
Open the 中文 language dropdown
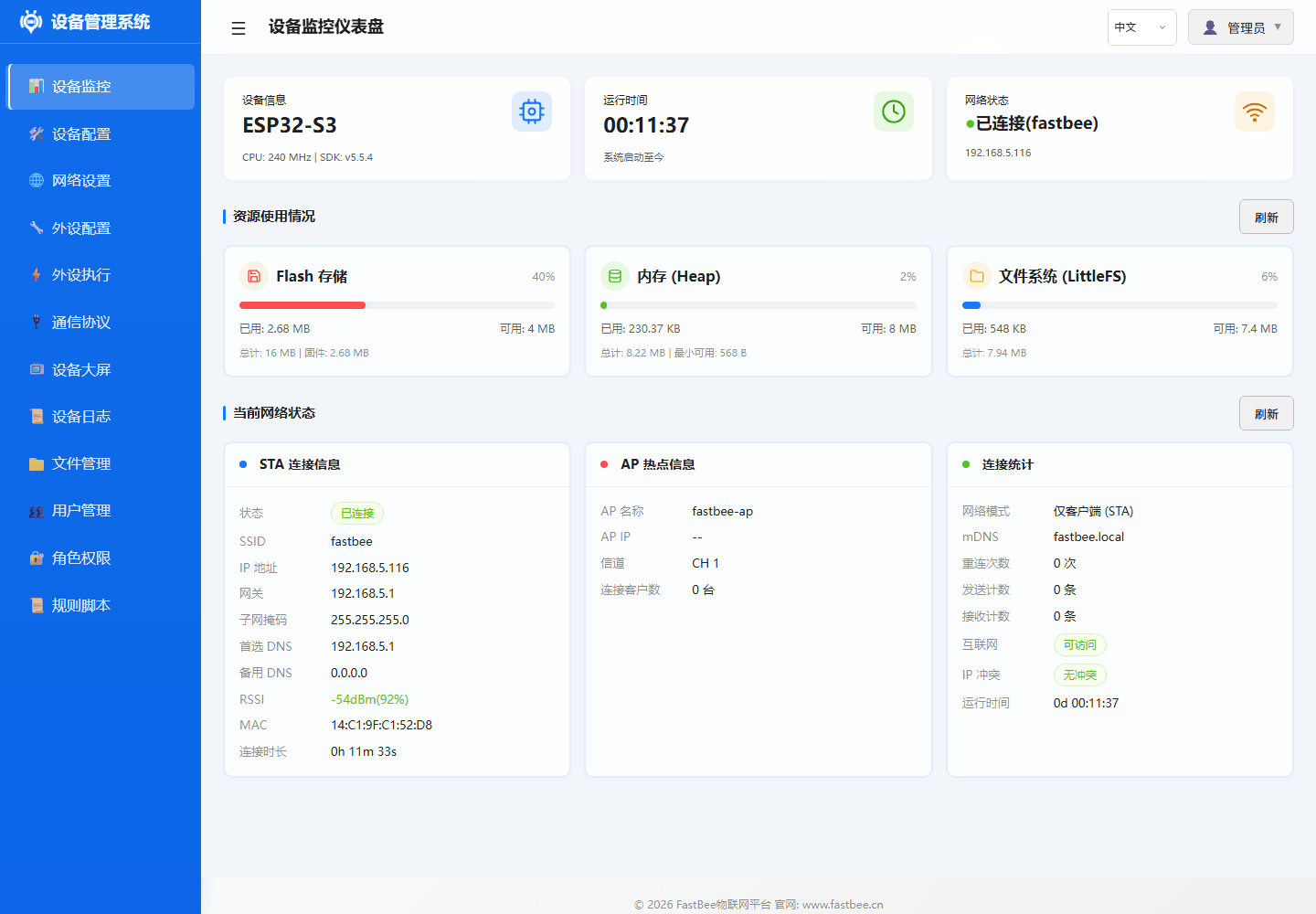pyautogui.click(x=1142, y=27)
